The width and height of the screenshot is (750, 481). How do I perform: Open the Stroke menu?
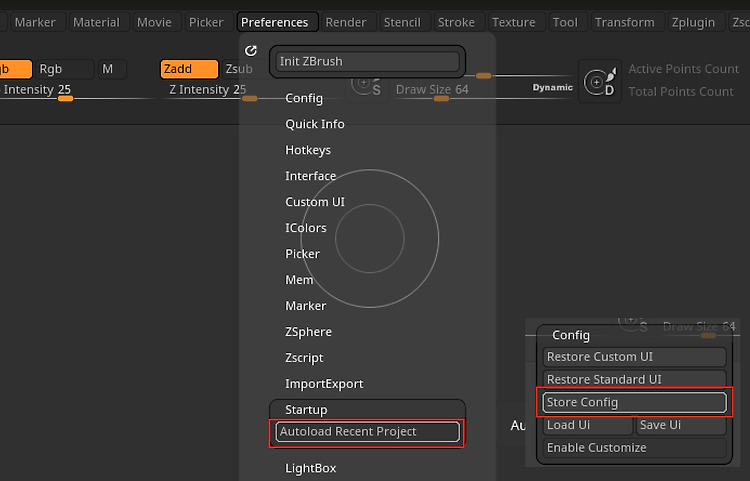[x=456, y=22]
